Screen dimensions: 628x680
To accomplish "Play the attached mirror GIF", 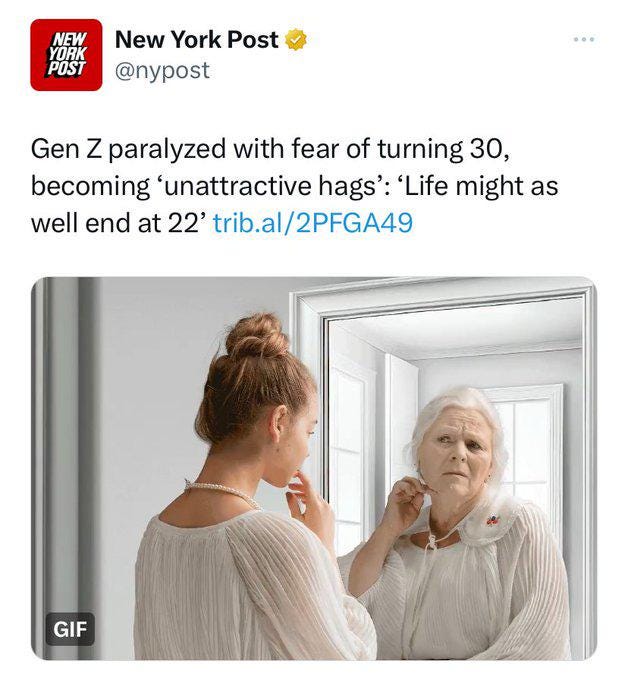I will click(x=314, y=468).
